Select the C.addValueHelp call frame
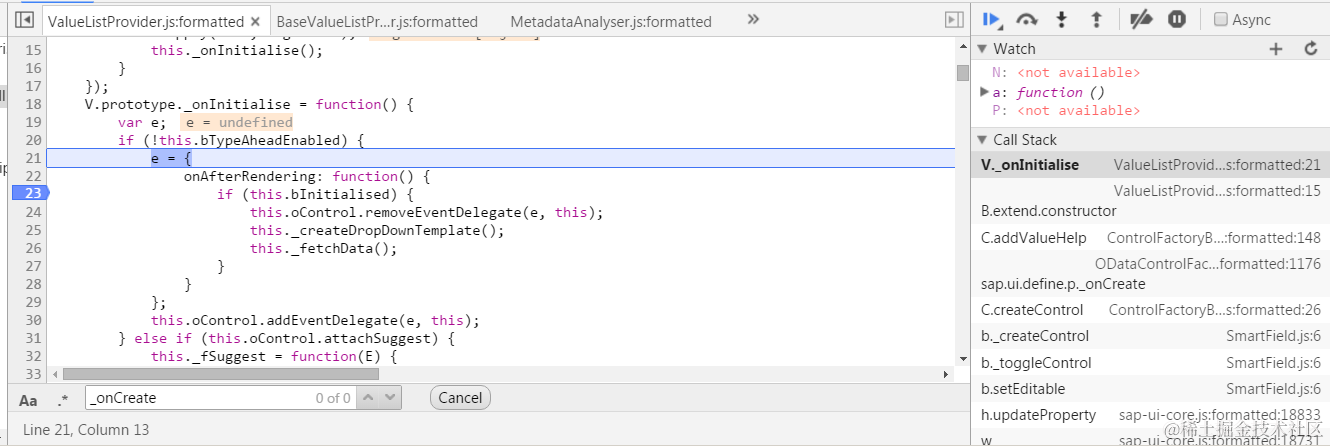 point(1150,238)
